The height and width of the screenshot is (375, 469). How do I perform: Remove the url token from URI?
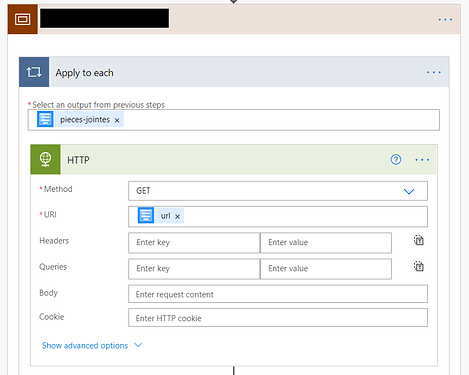[x=178, y=216]
